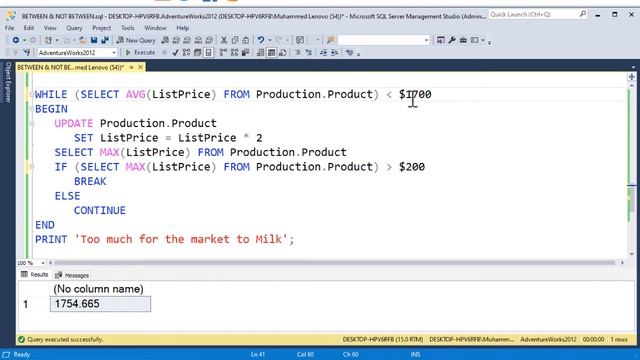This screenshot has width=640, height=360.
Task: Open the undo history dropdown arrow
Action: 269,40
